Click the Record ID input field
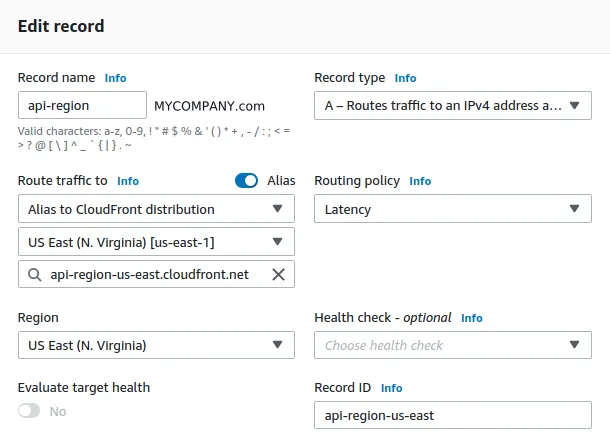 coord(452,415)
